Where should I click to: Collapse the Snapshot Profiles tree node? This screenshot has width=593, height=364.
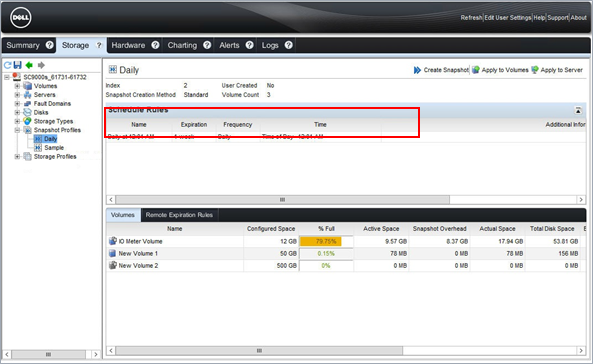pyautogui.click(x=17, y=130)
